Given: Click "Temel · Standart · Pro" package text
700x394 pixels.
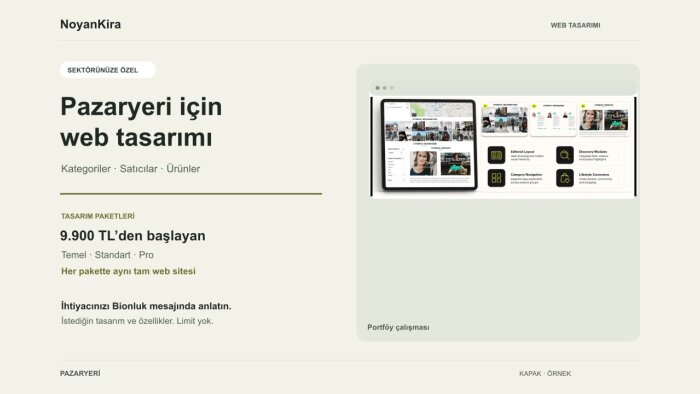Looking at the screenshot, I should (107, 255).
